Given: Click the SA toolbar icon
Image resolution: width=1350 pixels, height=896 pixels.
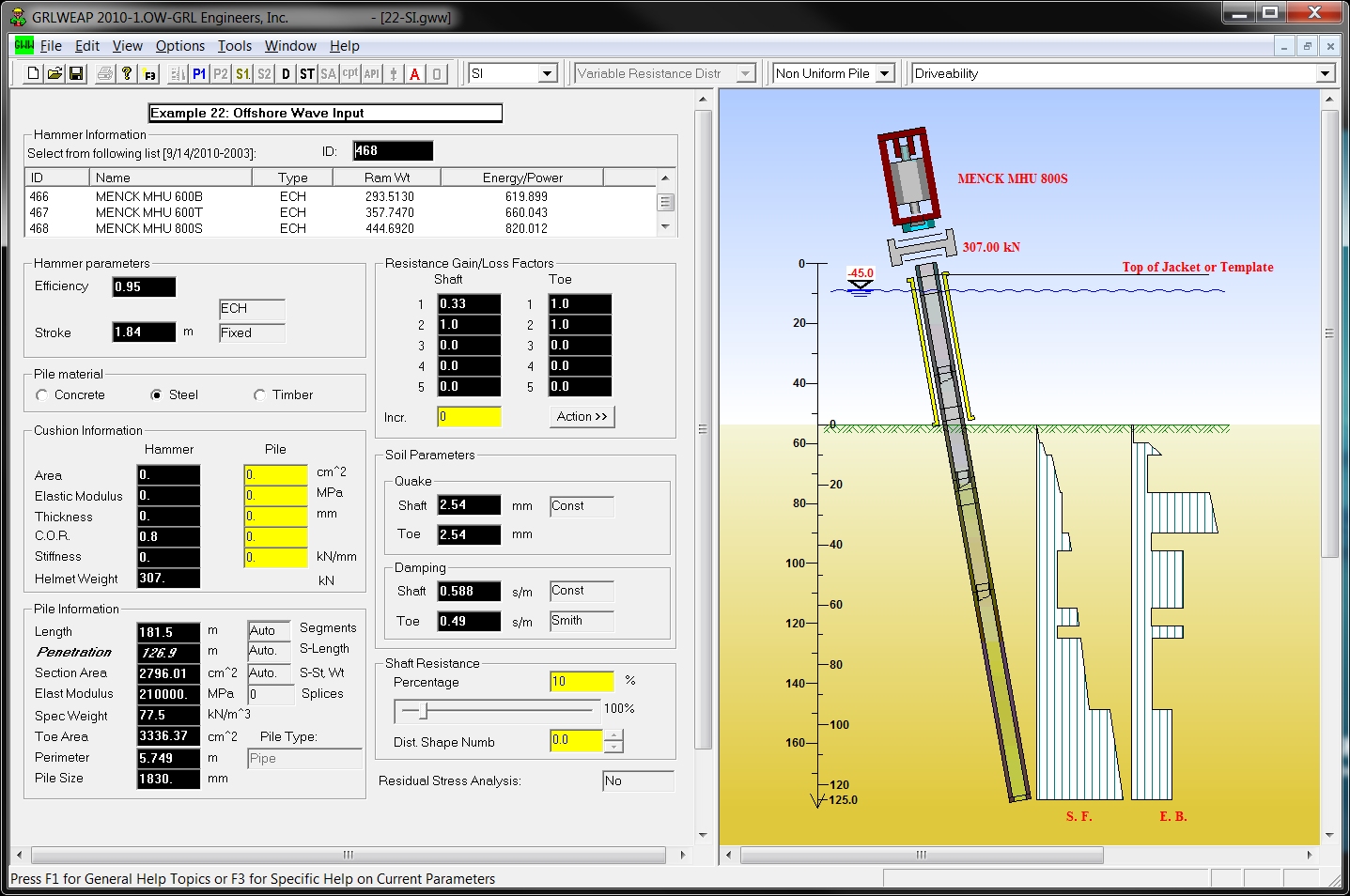Looking at the screenshot, I should (328, 73).
